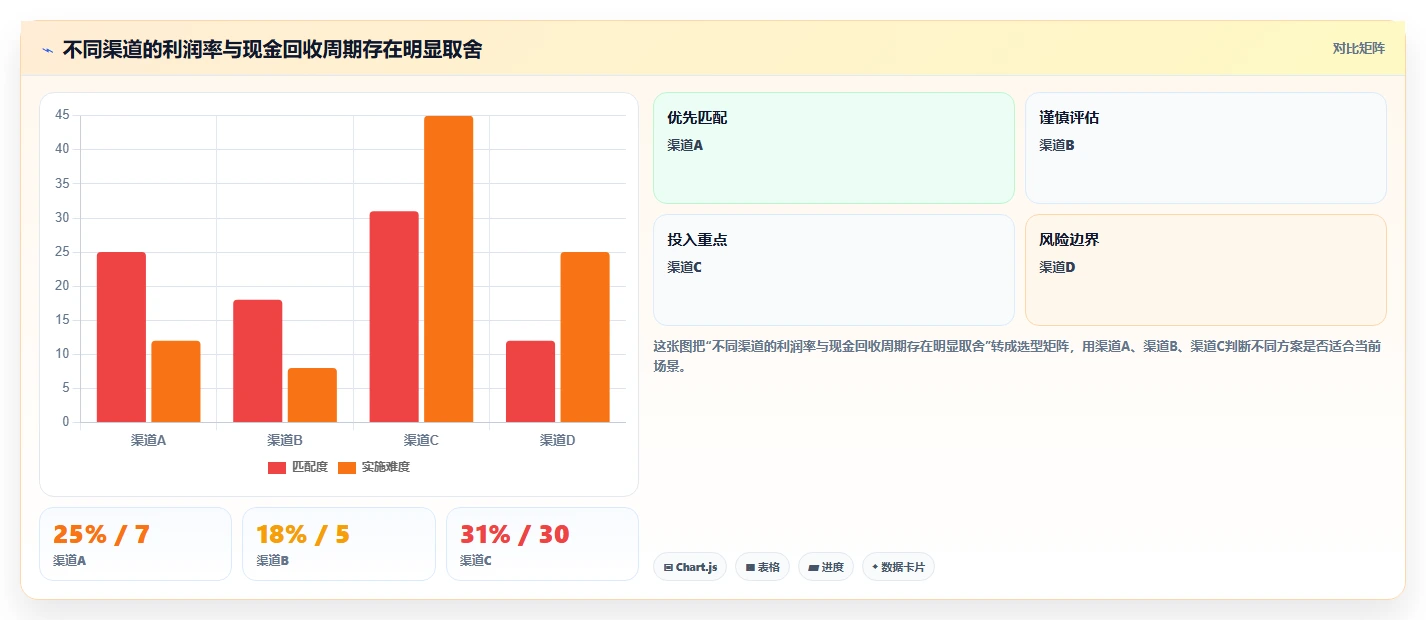Click the 25% / 7 stat card
Image resolution: width=1426 pixels, height=620 pixels.
click(x=135, y=544)
